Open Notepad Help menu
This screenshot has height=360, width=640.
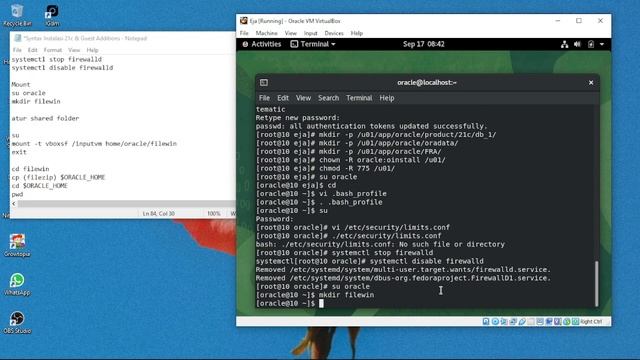[93, 50]
